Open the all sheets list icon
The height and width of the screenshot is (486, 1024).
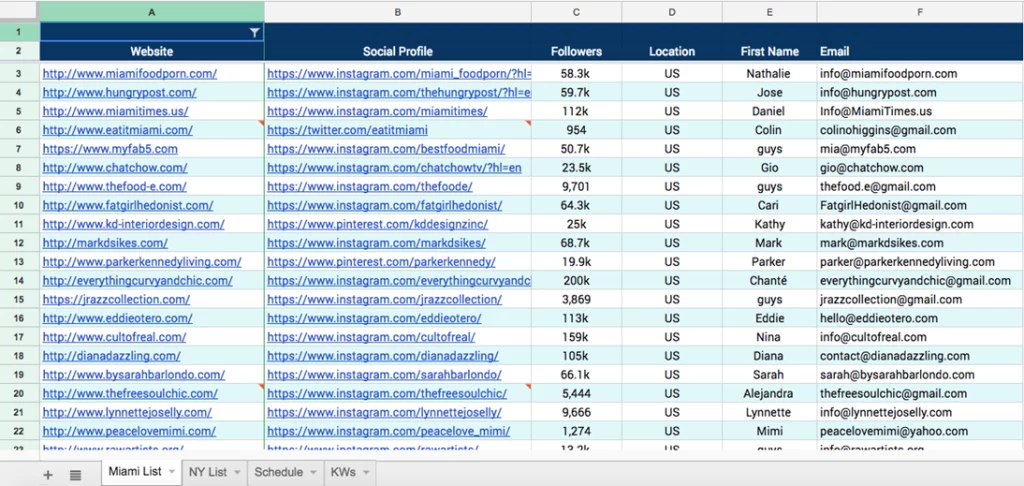point(75,475)
